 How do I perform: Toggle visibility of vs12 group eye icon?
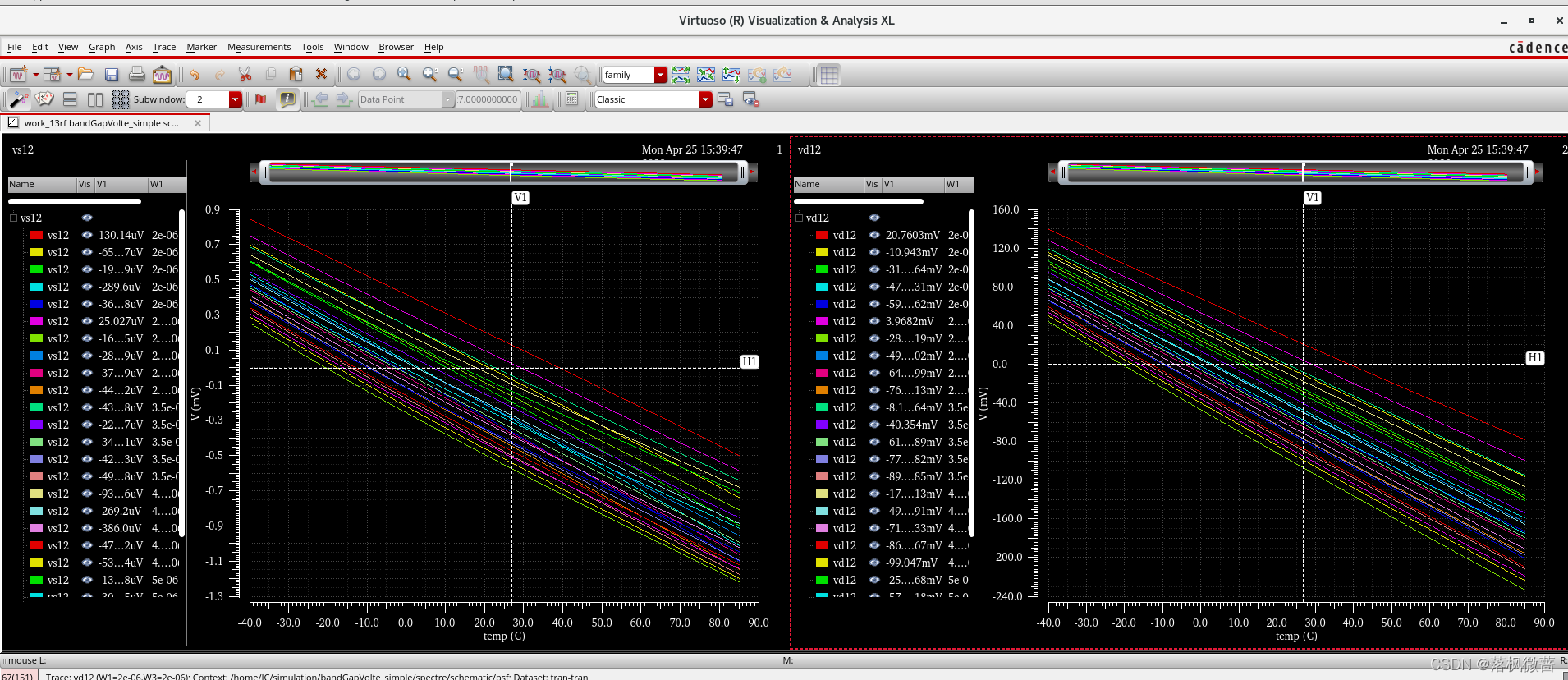click(87, 218)
